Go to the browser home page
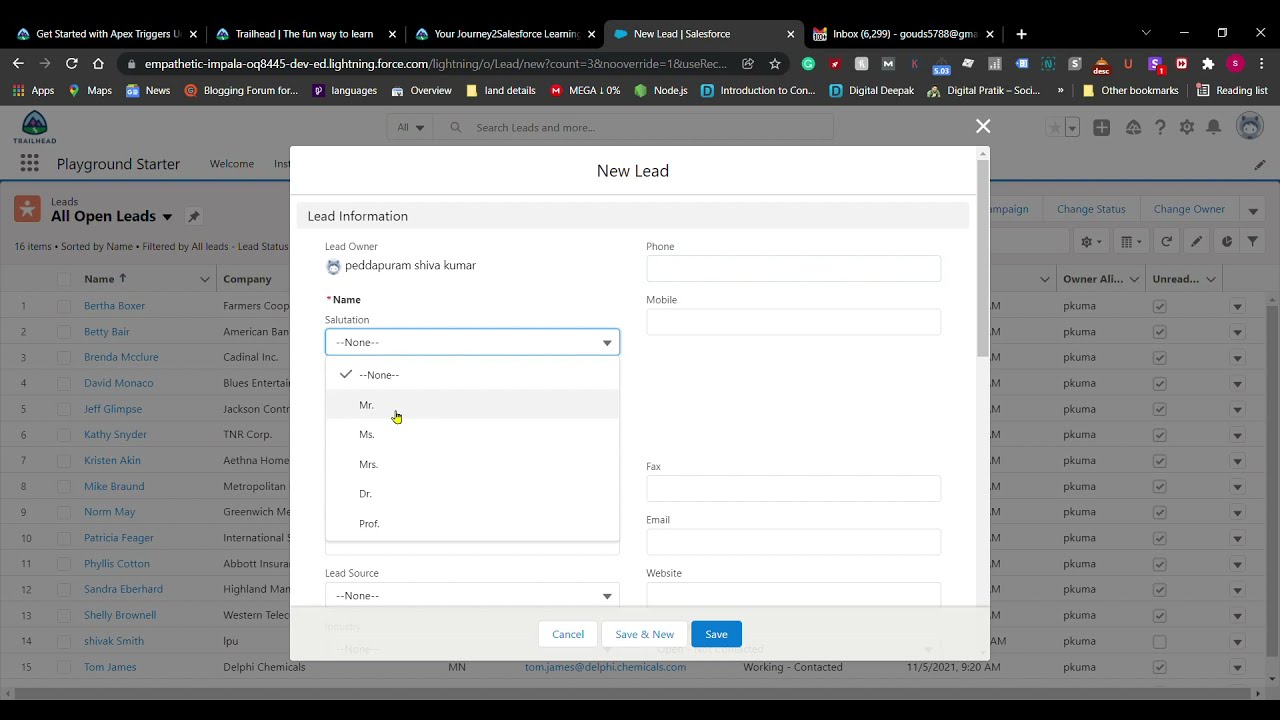 (x=98, y=63)
